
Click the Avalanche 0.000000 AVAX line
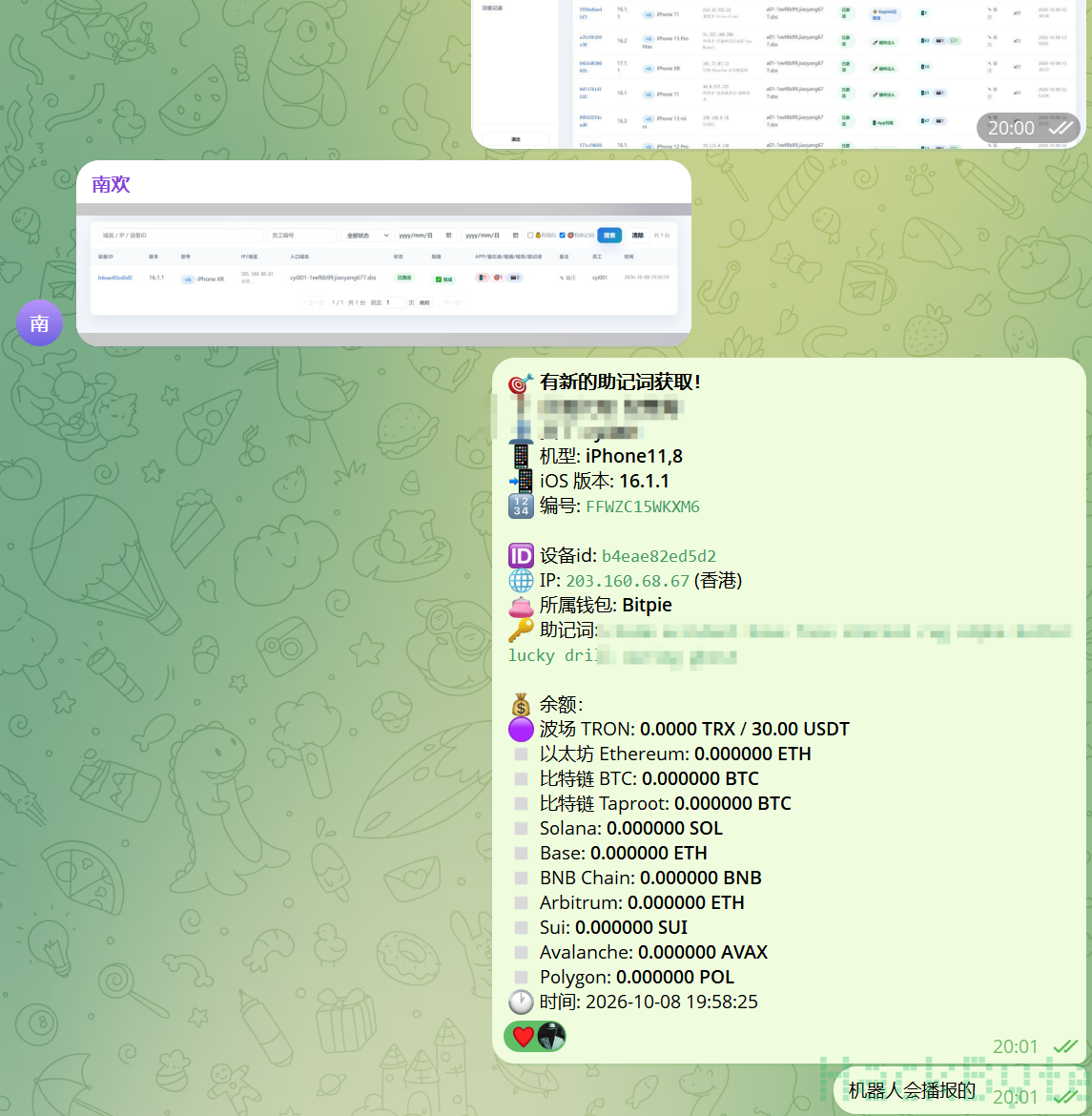point(653,952)
